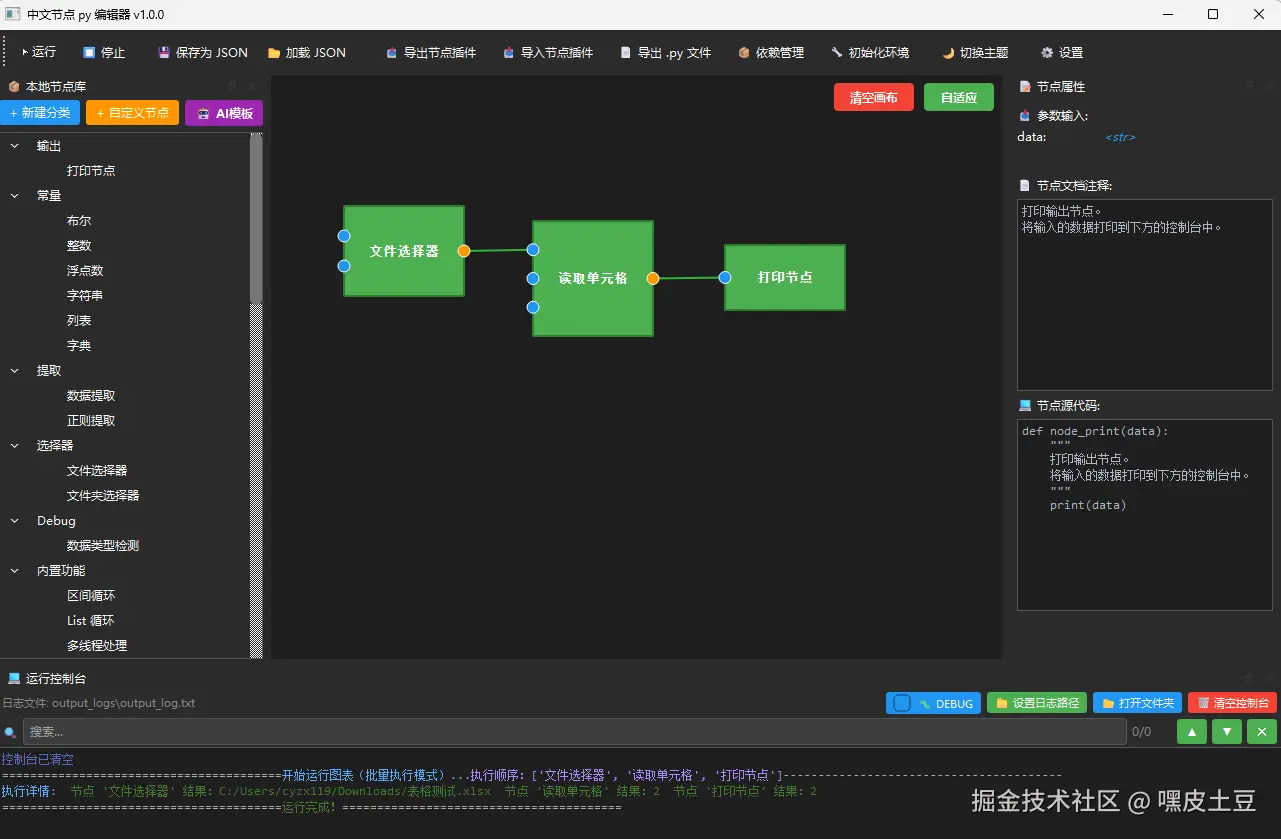Select the 字典 constant node

79,346
